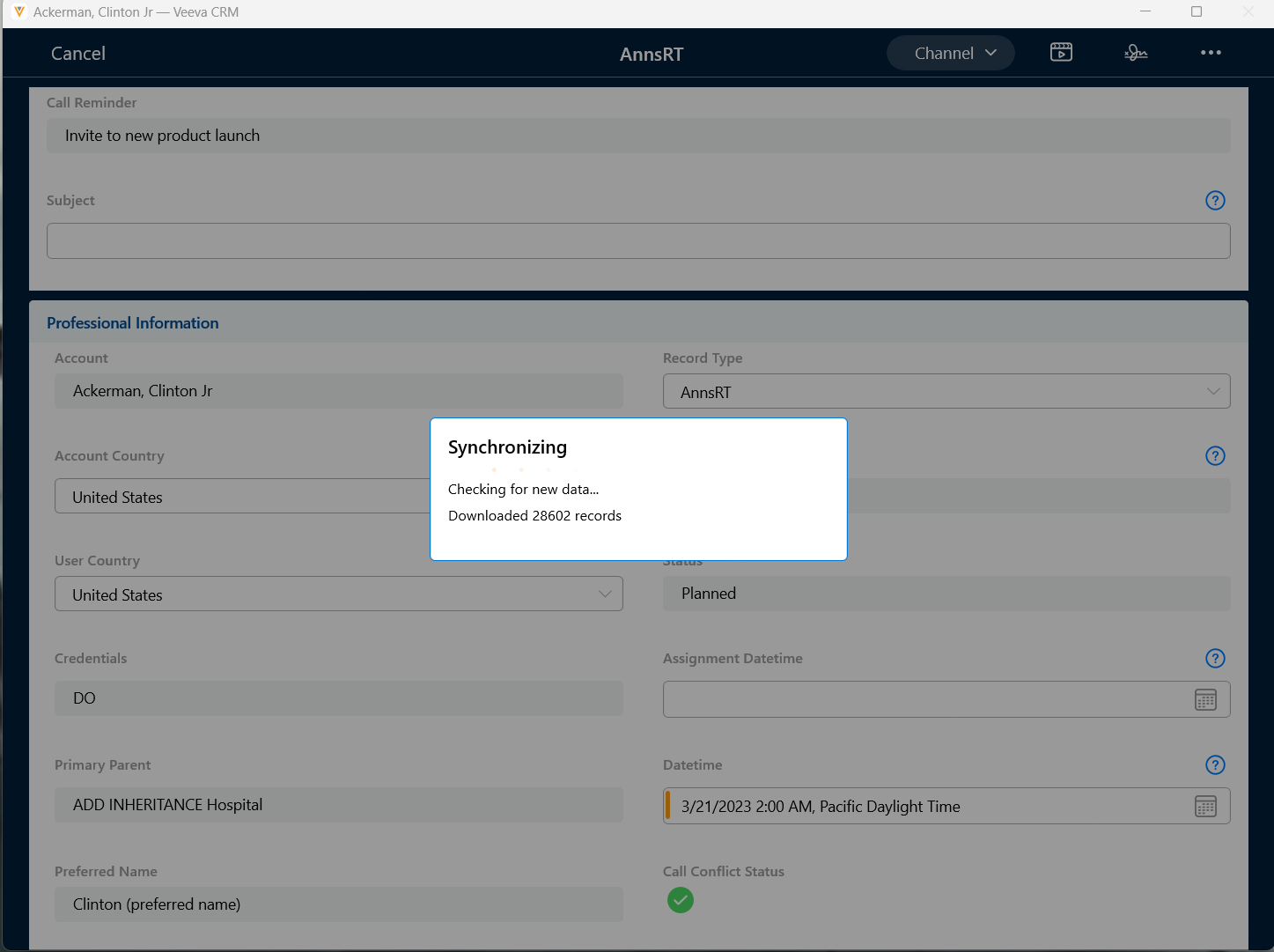
Task: Show help for Assignment Datetime
Action: (1215, 659)
